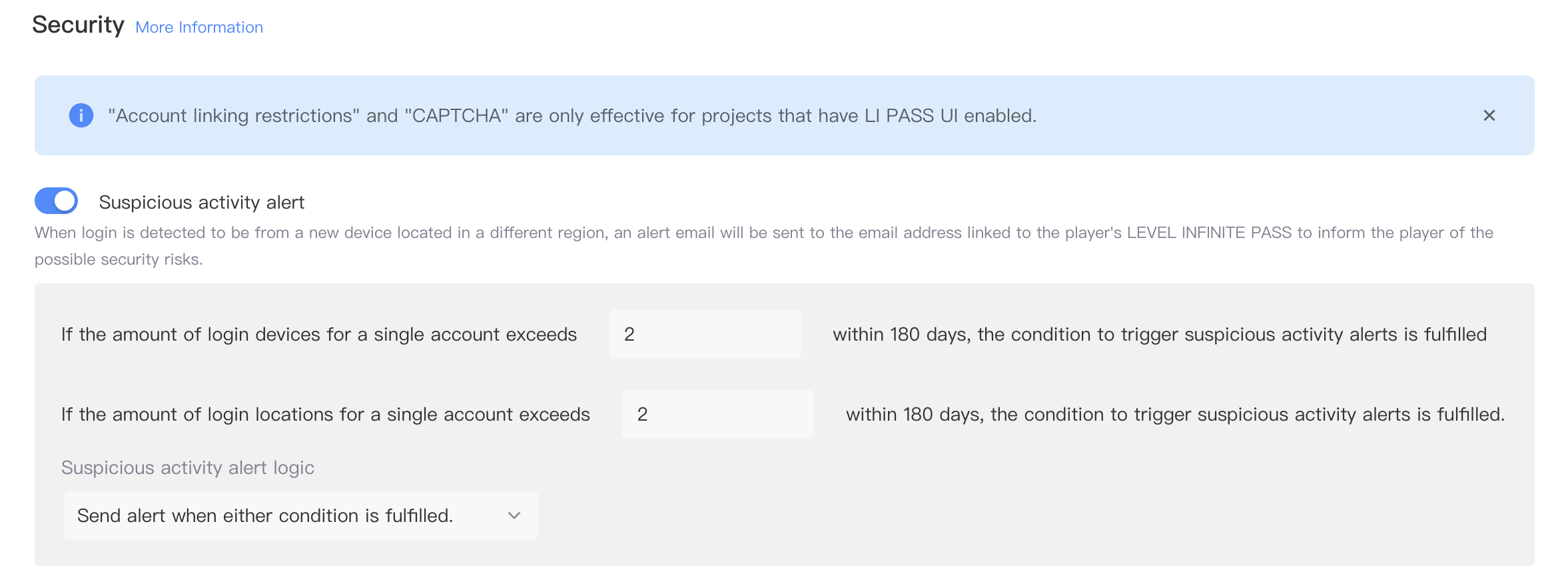Dismiss the LI PASS UI notice banner
The height and width of the screenshot is (576, 1568).
tap(1489, 115)
